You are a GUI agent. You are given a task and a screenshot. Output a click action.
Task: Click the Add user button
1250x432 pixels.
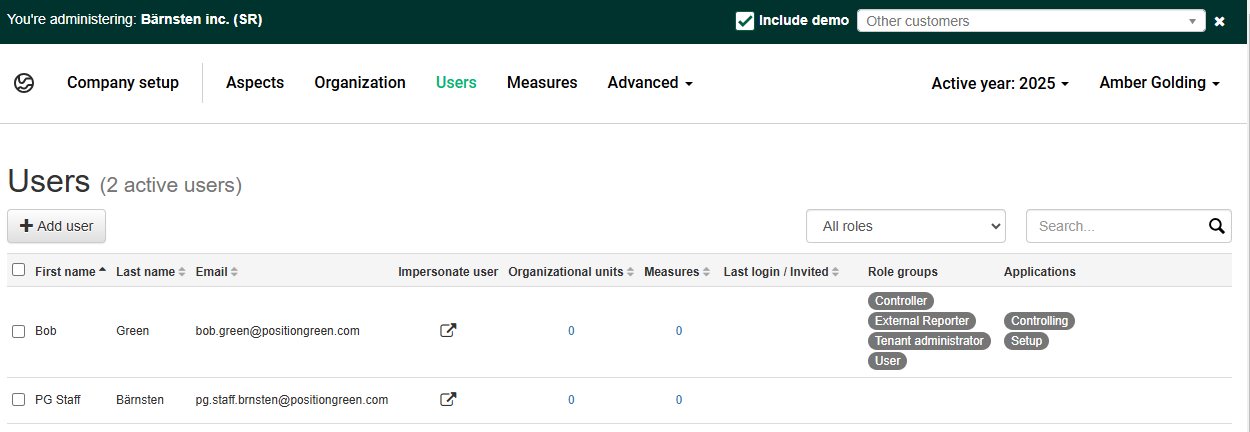click(56, 226)
